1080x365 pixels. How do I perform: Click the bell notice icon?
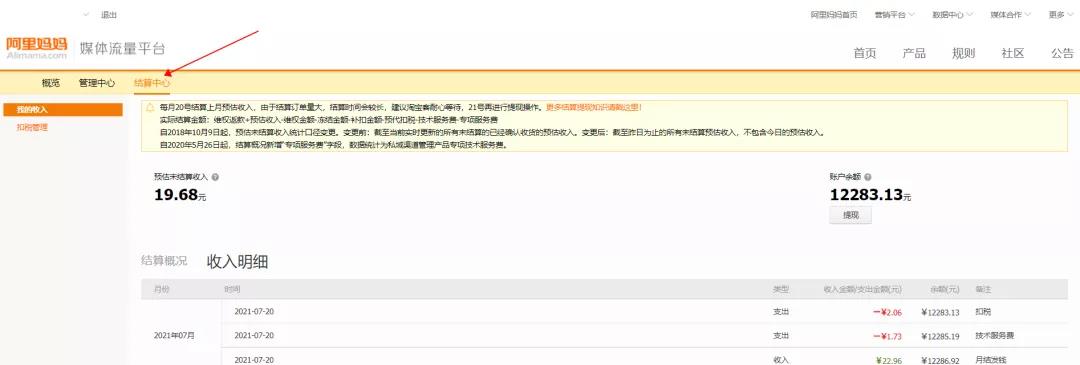149,107
